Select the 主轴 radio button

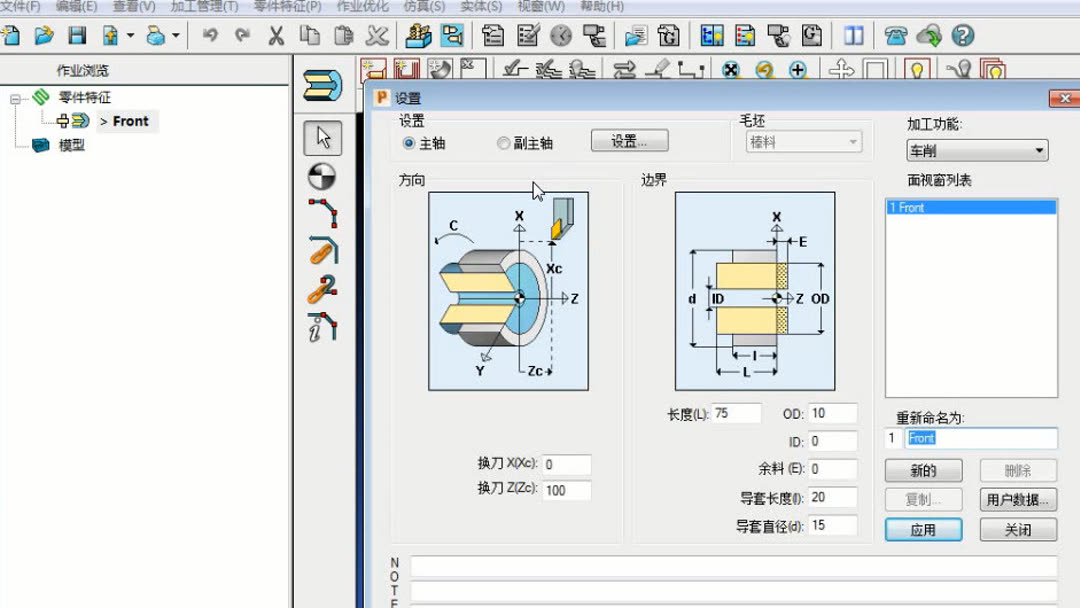[x=410, y=143]
